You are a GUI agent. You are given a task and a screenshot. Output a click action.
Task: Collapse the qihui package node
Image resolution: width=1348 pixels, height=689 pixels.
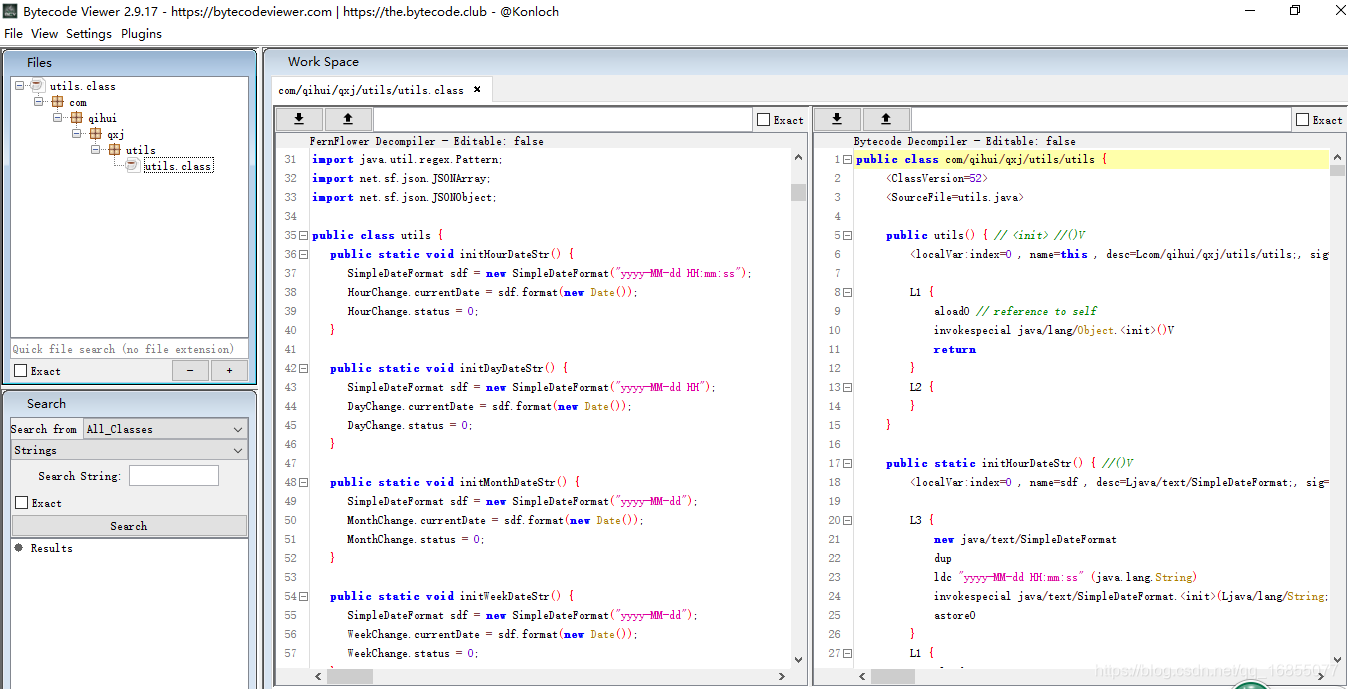point(58,118)
